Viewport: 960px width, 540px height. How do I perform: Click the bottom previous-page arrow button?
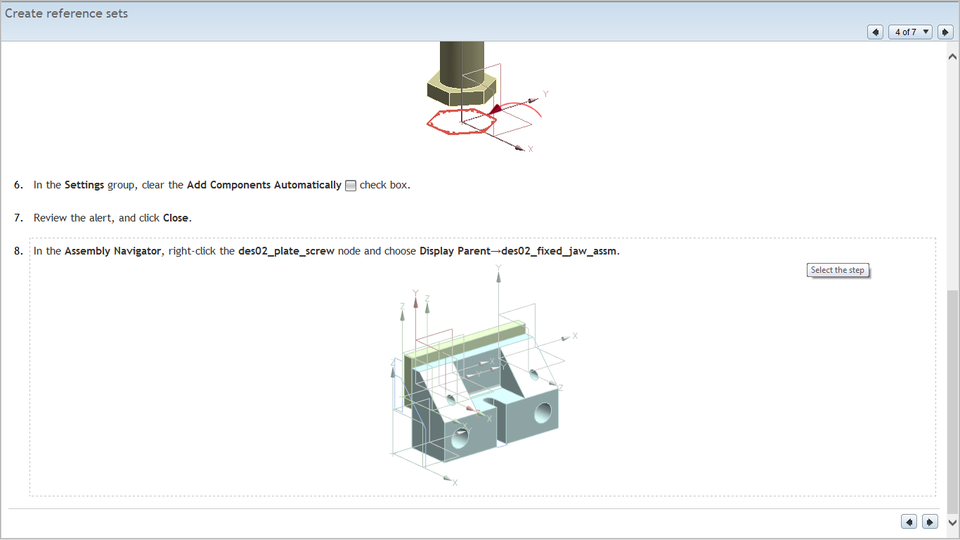coord(908,522)
